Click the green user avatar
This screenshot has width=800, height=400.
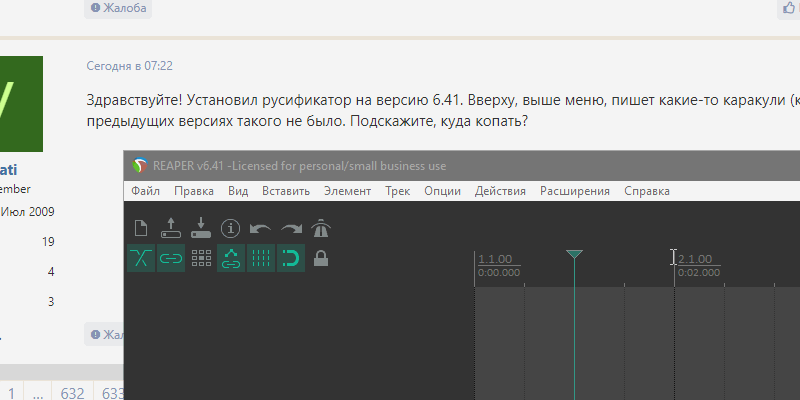[x=21, y=104]
